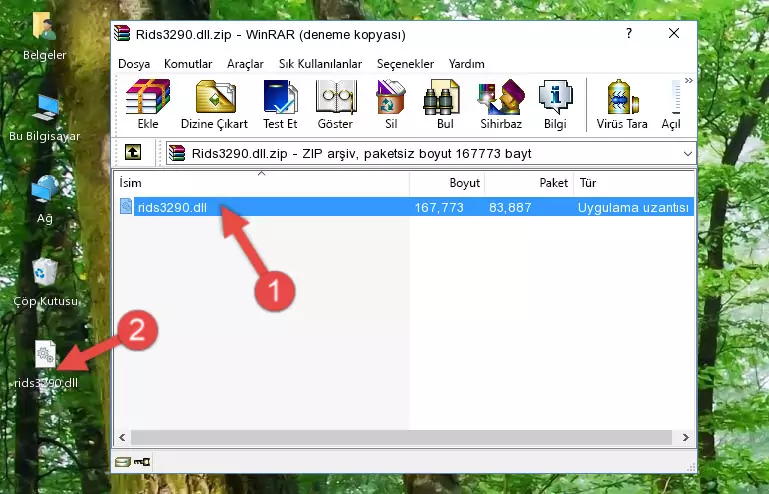Run the Test Et archive test
The height and width of the screenshot is (494, 769).
[x=280, y=104]
